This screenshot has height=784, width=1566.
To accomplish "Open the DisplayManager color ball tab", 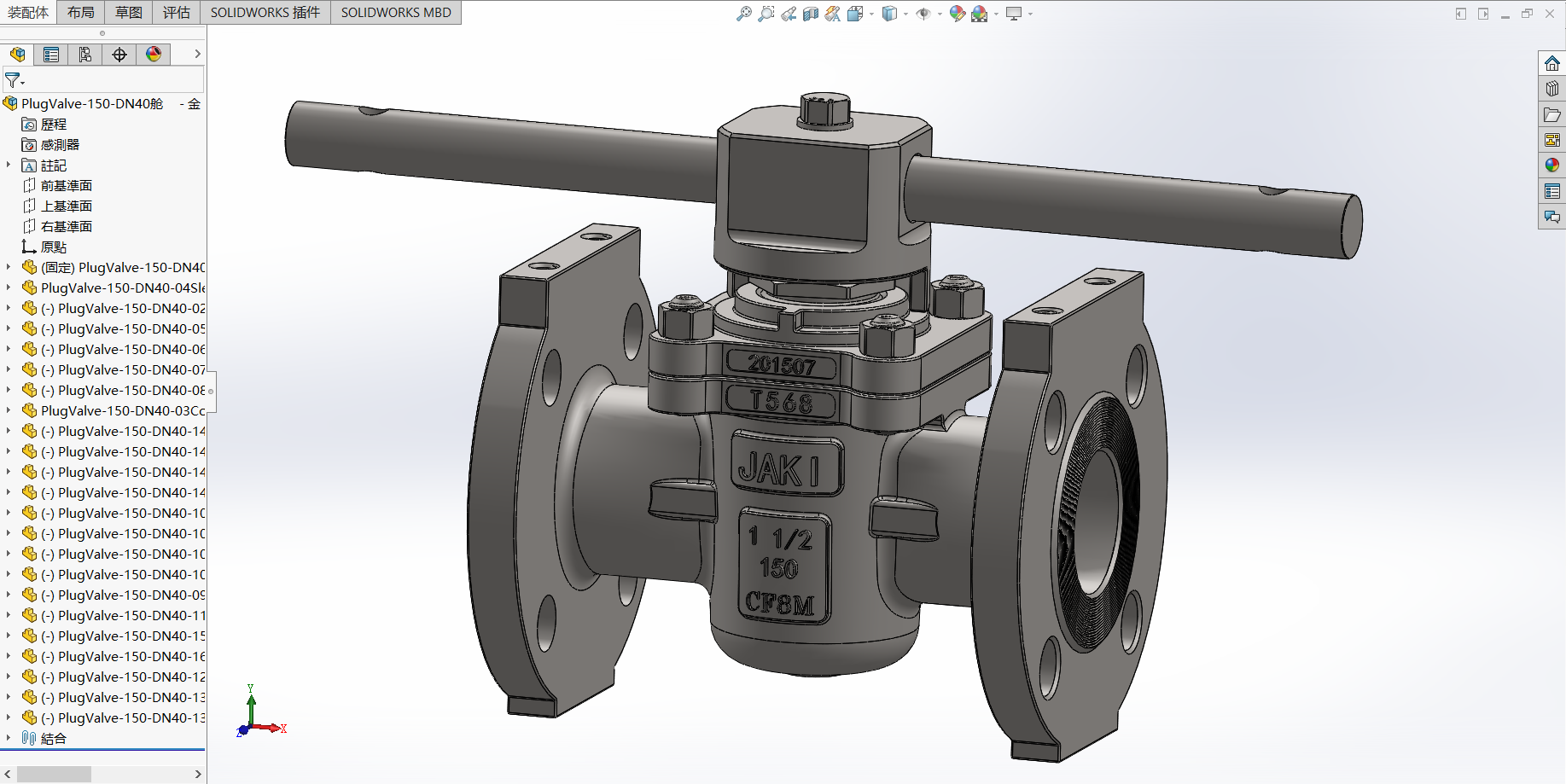I will 154,55.
